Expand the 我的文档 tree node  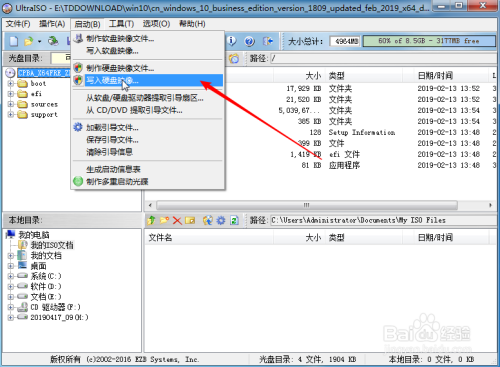11,256
